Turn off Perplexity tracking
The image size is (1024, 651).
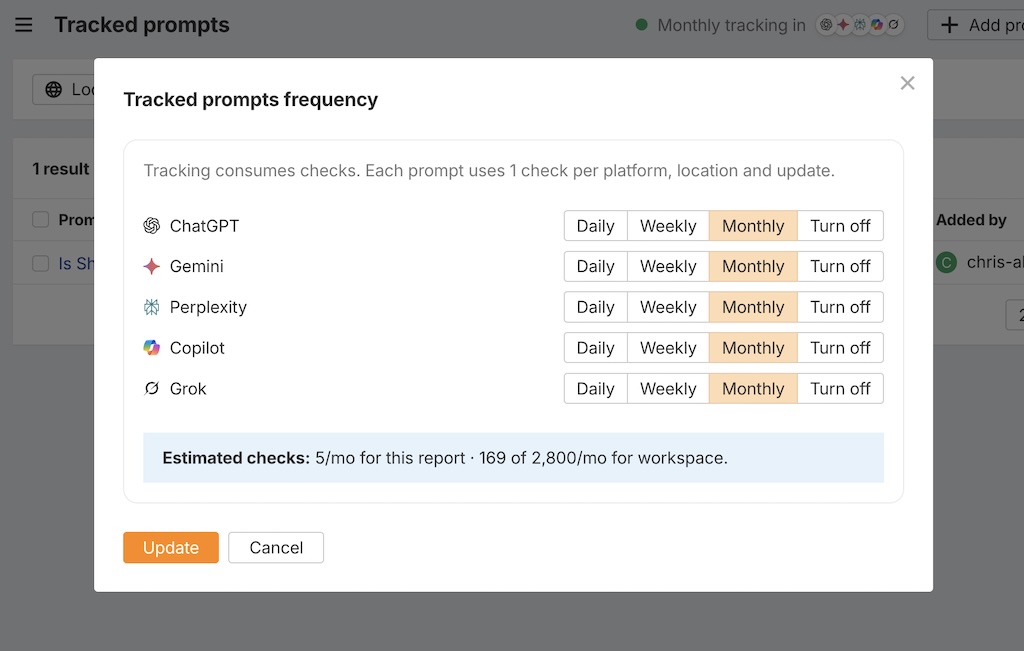tap(840, 307)
